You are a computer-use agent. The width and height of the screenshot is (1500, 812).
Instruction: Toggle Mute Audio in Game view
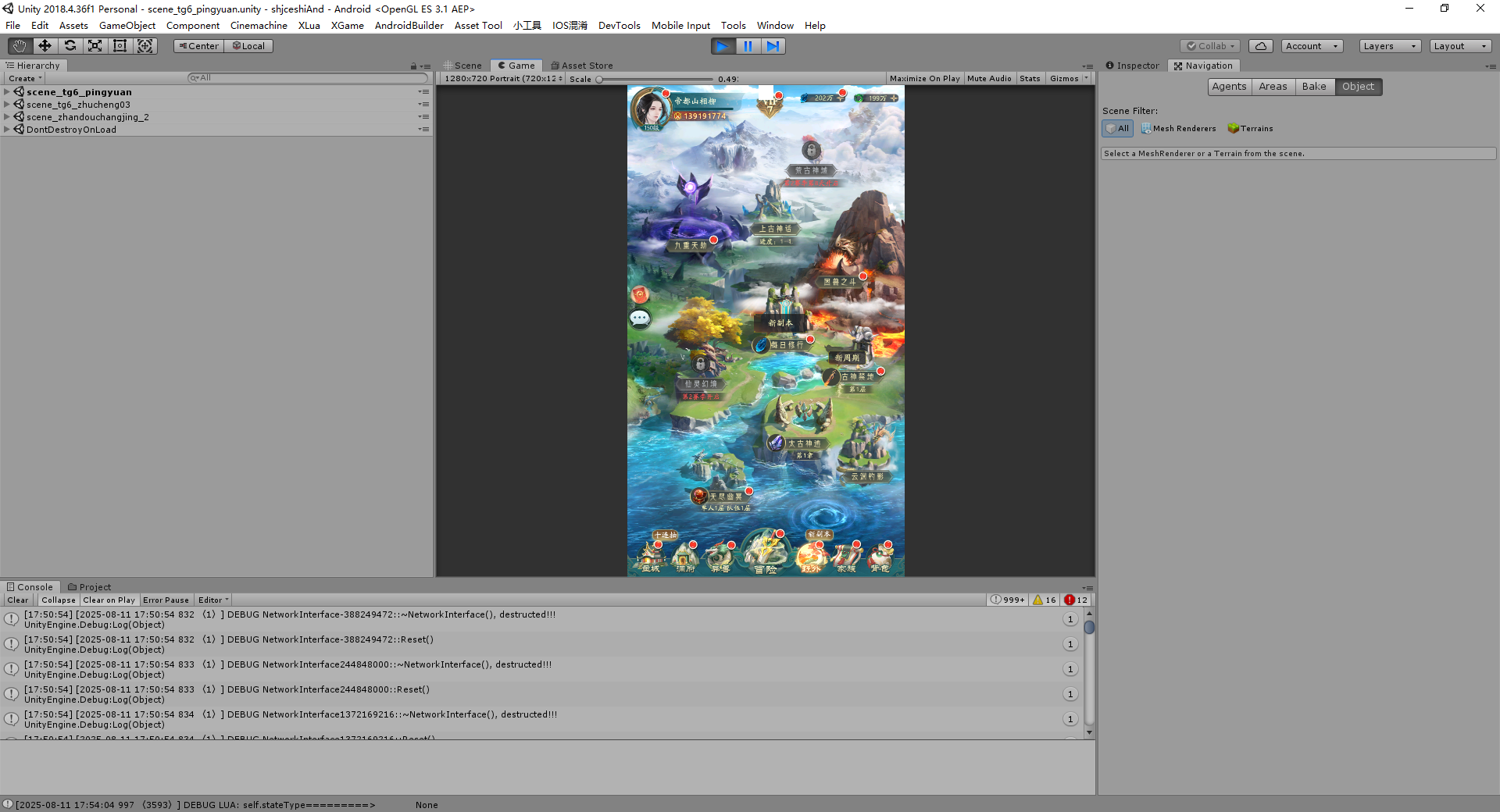(x=989, y=79)
